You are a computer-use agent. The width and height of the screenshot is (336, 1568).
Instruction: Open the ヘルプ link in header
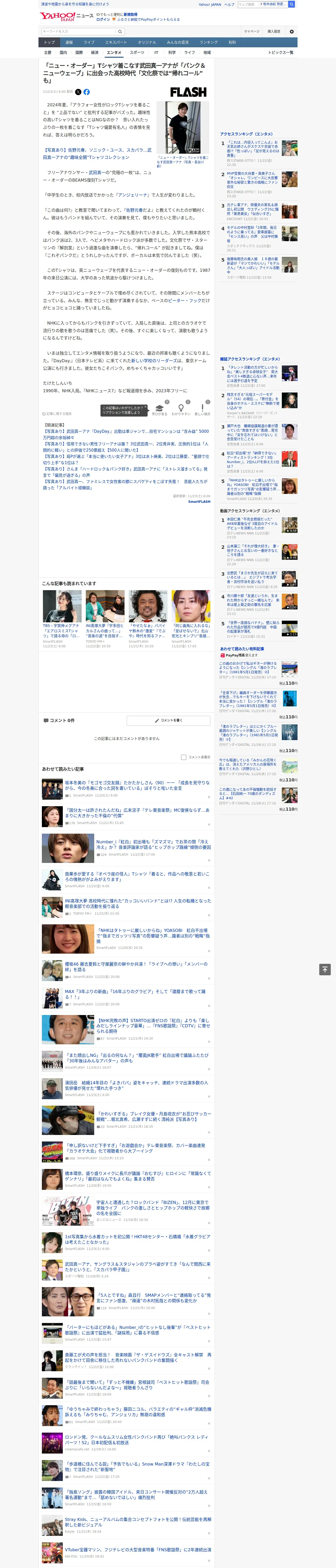[x=229, y=4]
